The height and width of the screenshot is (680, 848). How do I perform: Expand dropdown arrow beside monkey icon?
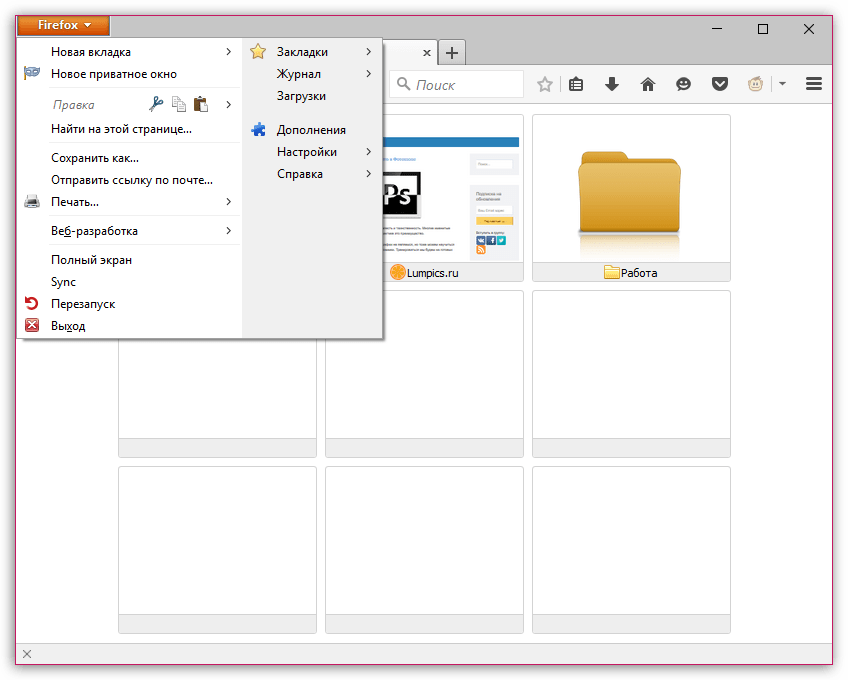(x=782, y=85)
